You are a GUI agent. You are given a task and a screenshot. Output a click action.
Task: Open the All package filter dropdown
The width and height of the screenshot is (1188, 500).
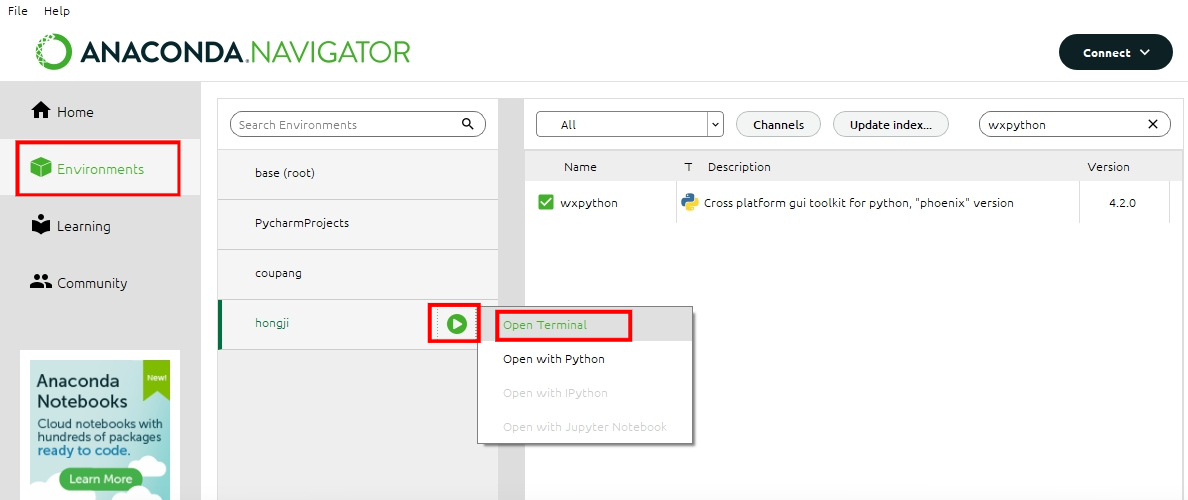point(630,124)
